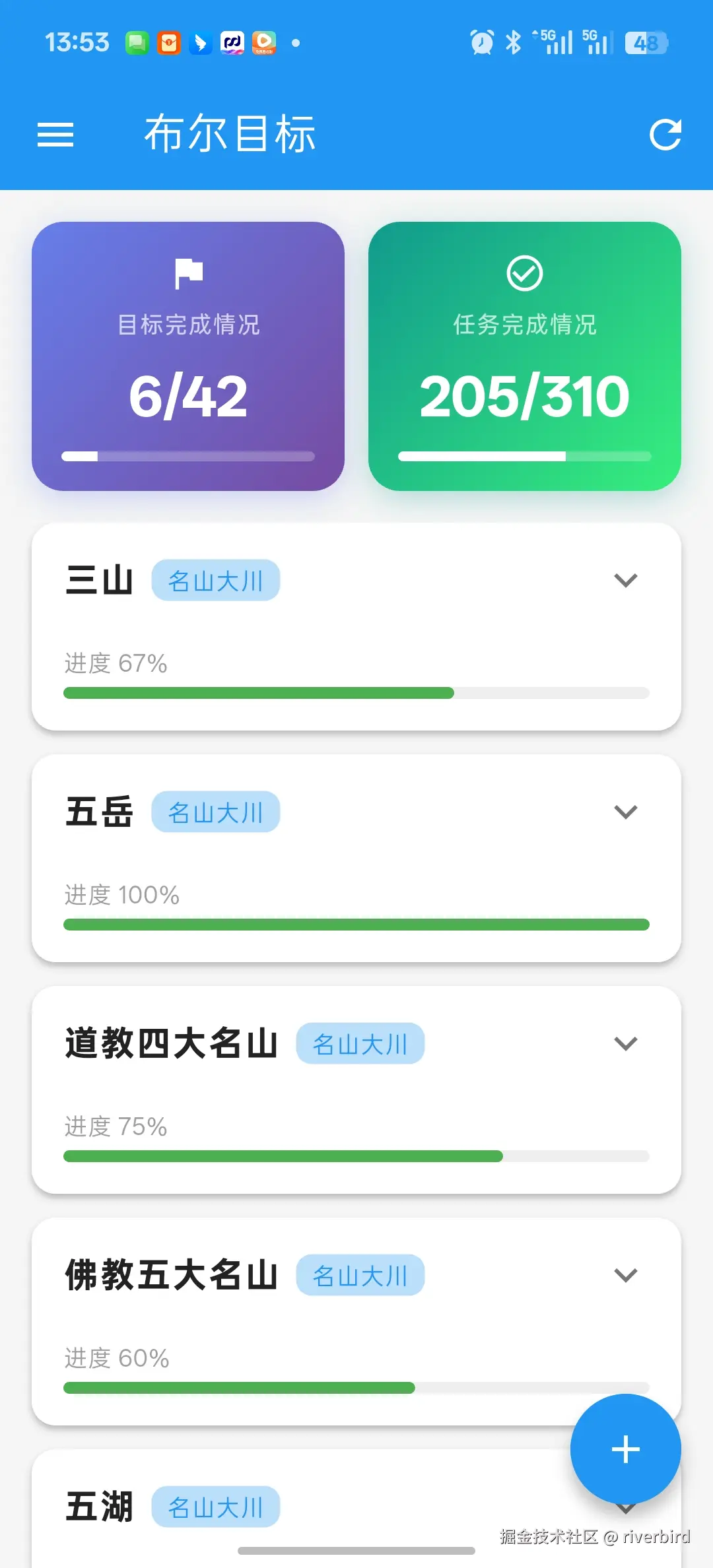The image size is (713, 1568).
Task: Open the hamburger navigation menu
Action: point(55,135)
